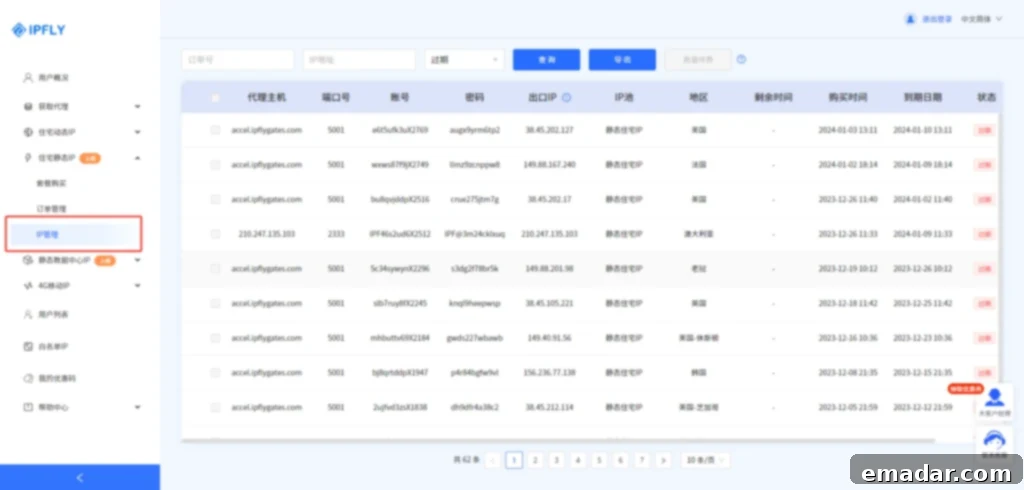The width and height of the screenshot is (1024, 490).
Task: Go to pagination page 7
Action: point(642,461)
